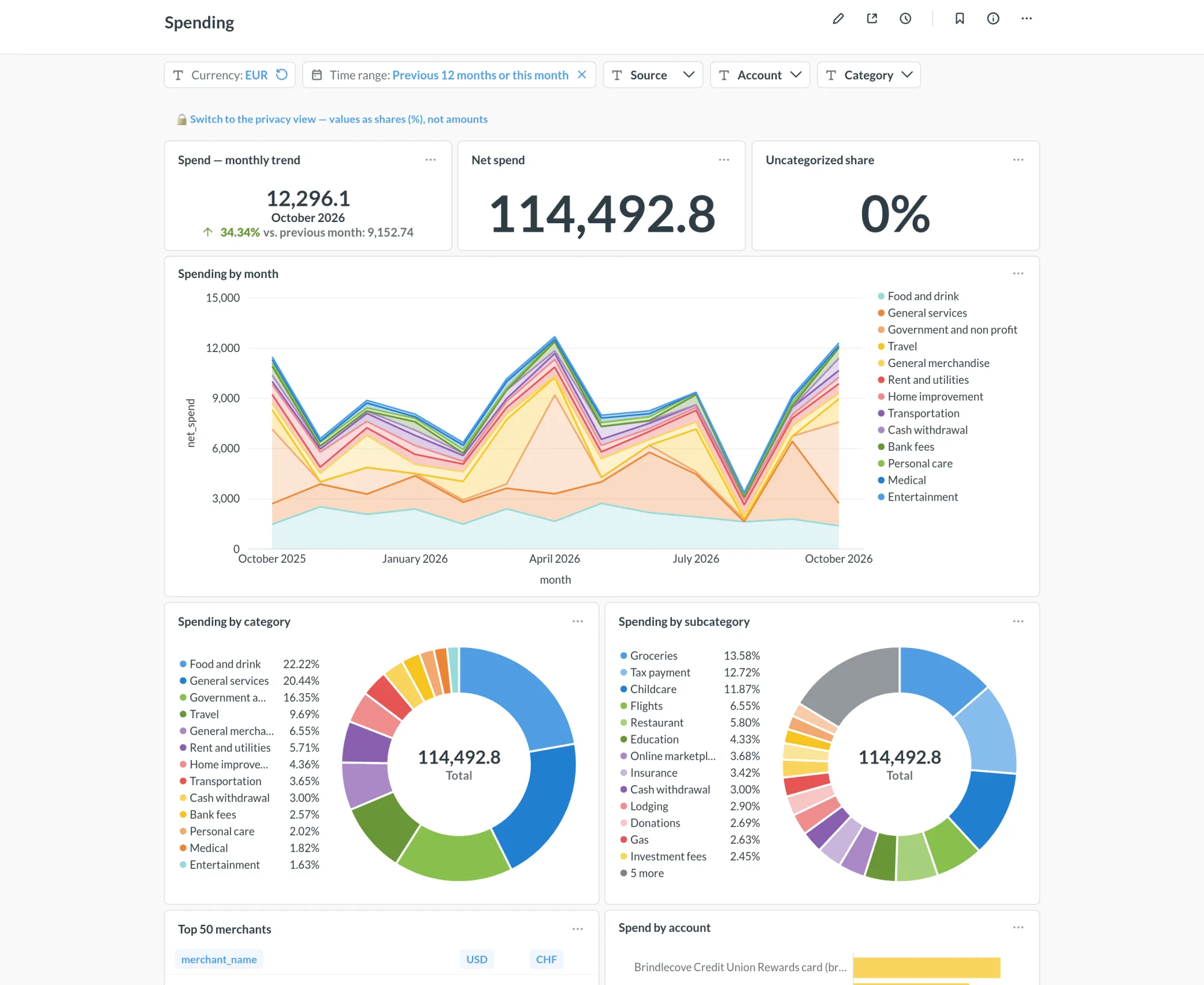The height and width of the screenshot is (985, 1204).
Task: Toggle Entertainment series in month chart legend
Action: click(x=917, y=497)
